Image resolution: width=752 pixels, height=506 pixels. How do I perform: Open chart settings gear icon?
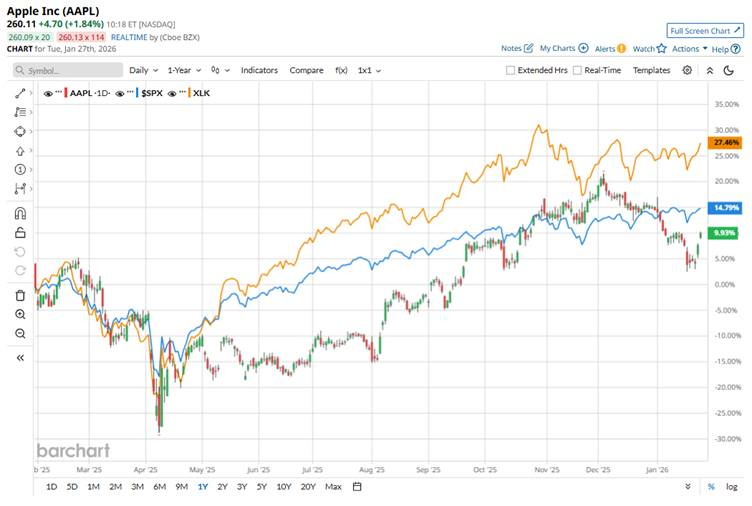click(x=687, y=70)
